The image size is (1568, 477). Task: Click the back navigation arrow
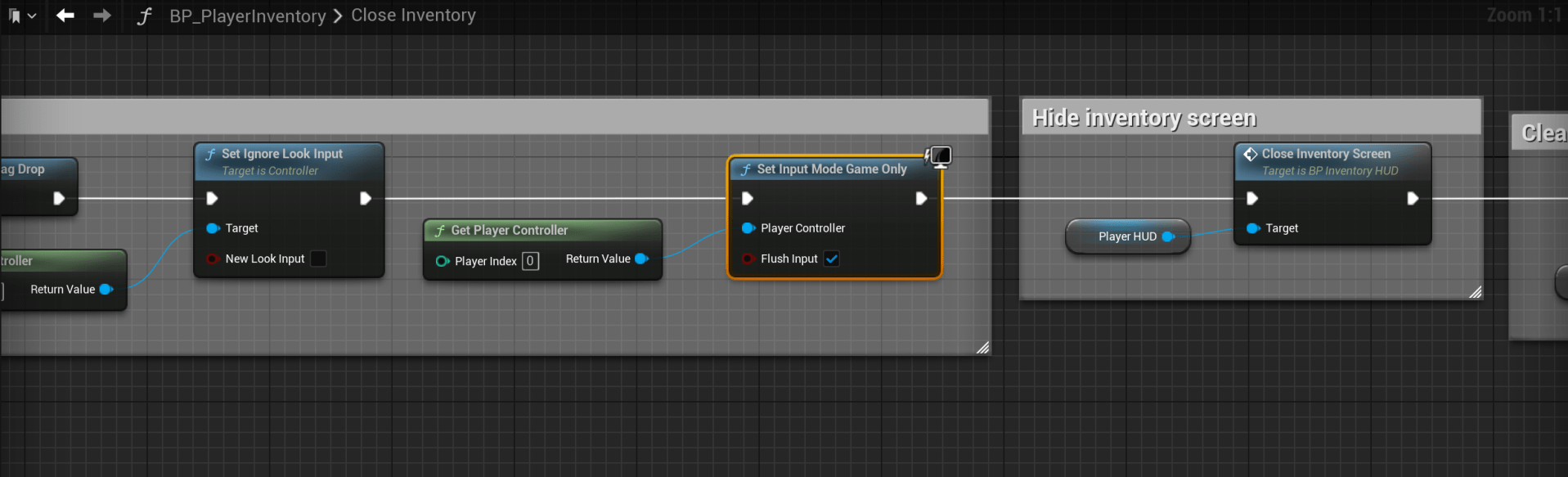click(65, 16)
